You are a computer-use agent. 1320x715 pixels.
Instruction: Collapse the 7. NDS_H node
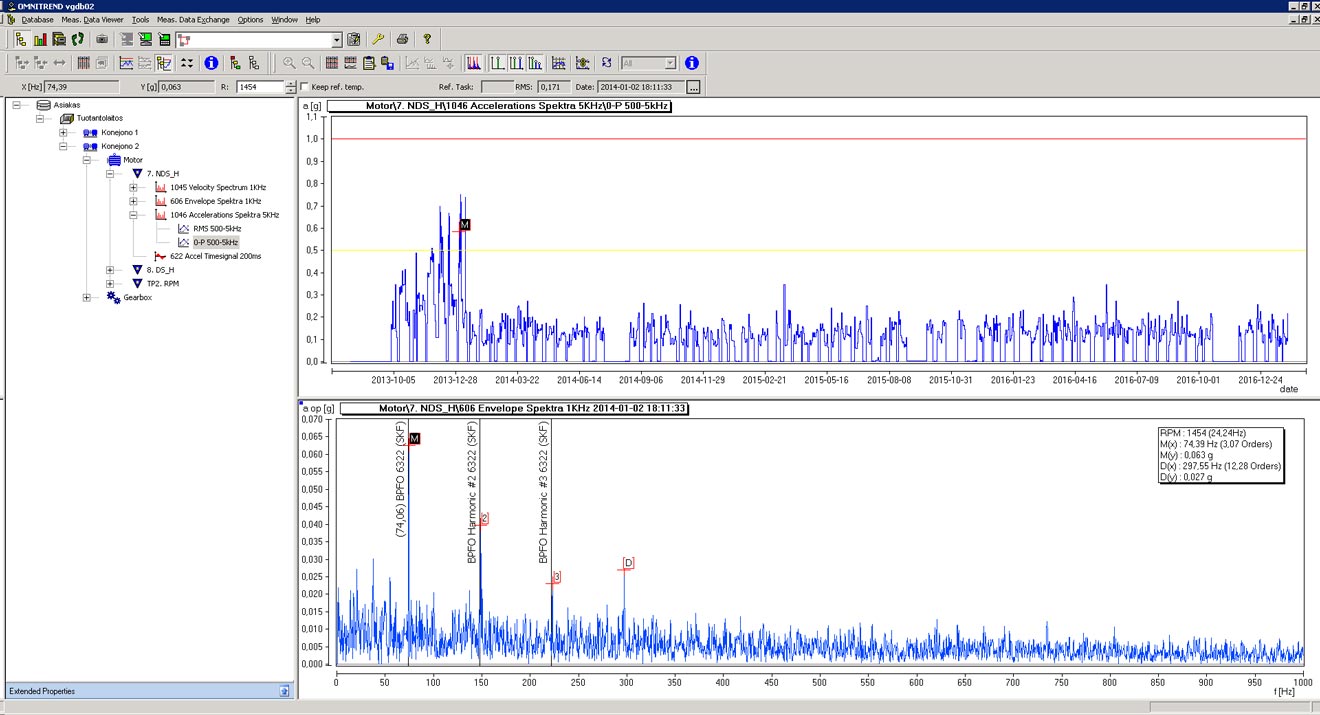pos(111,174)
